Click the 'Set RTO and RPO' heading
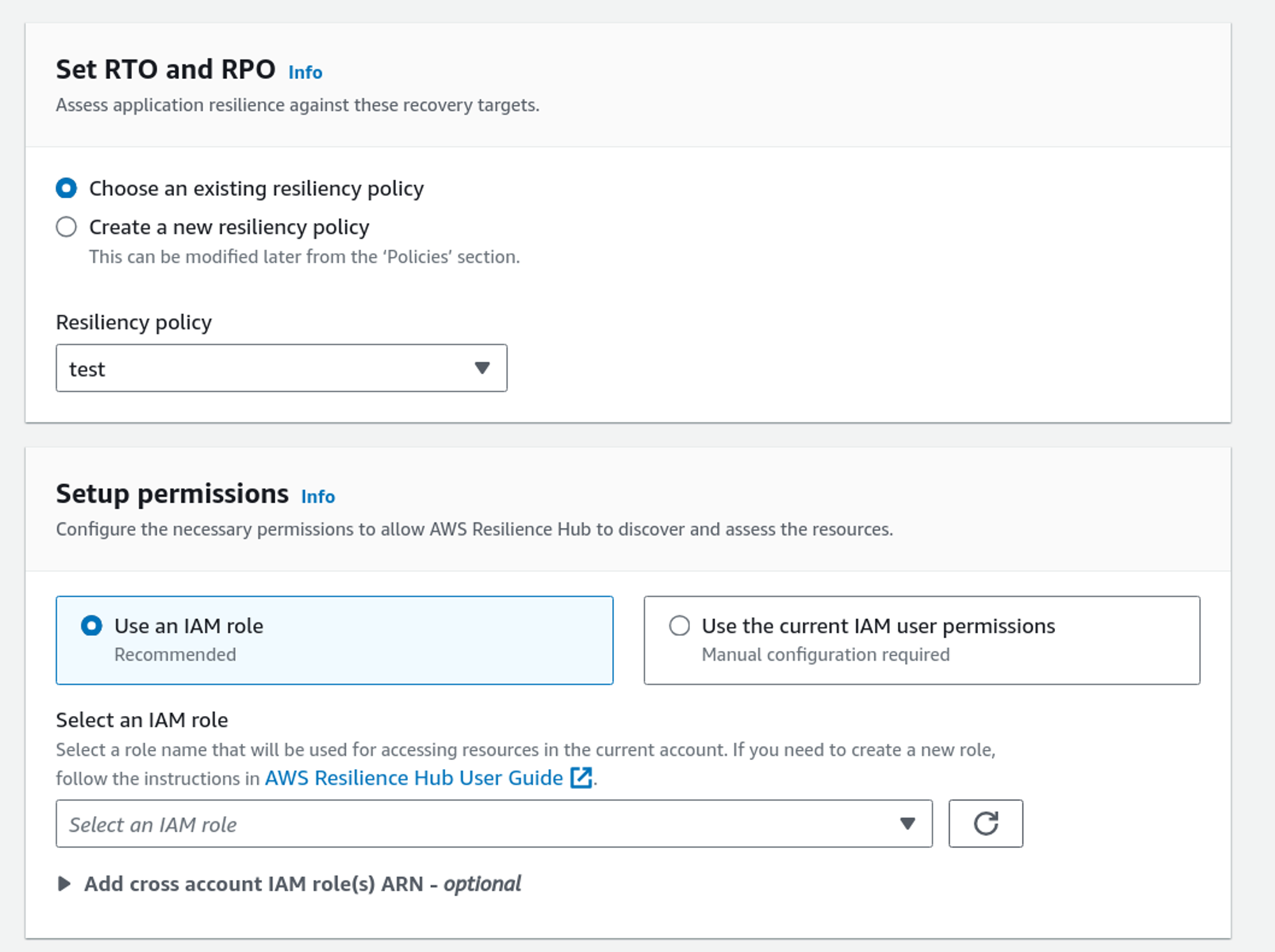The width and height of the screenshot is (1275, 952). (x=166, y=69)
